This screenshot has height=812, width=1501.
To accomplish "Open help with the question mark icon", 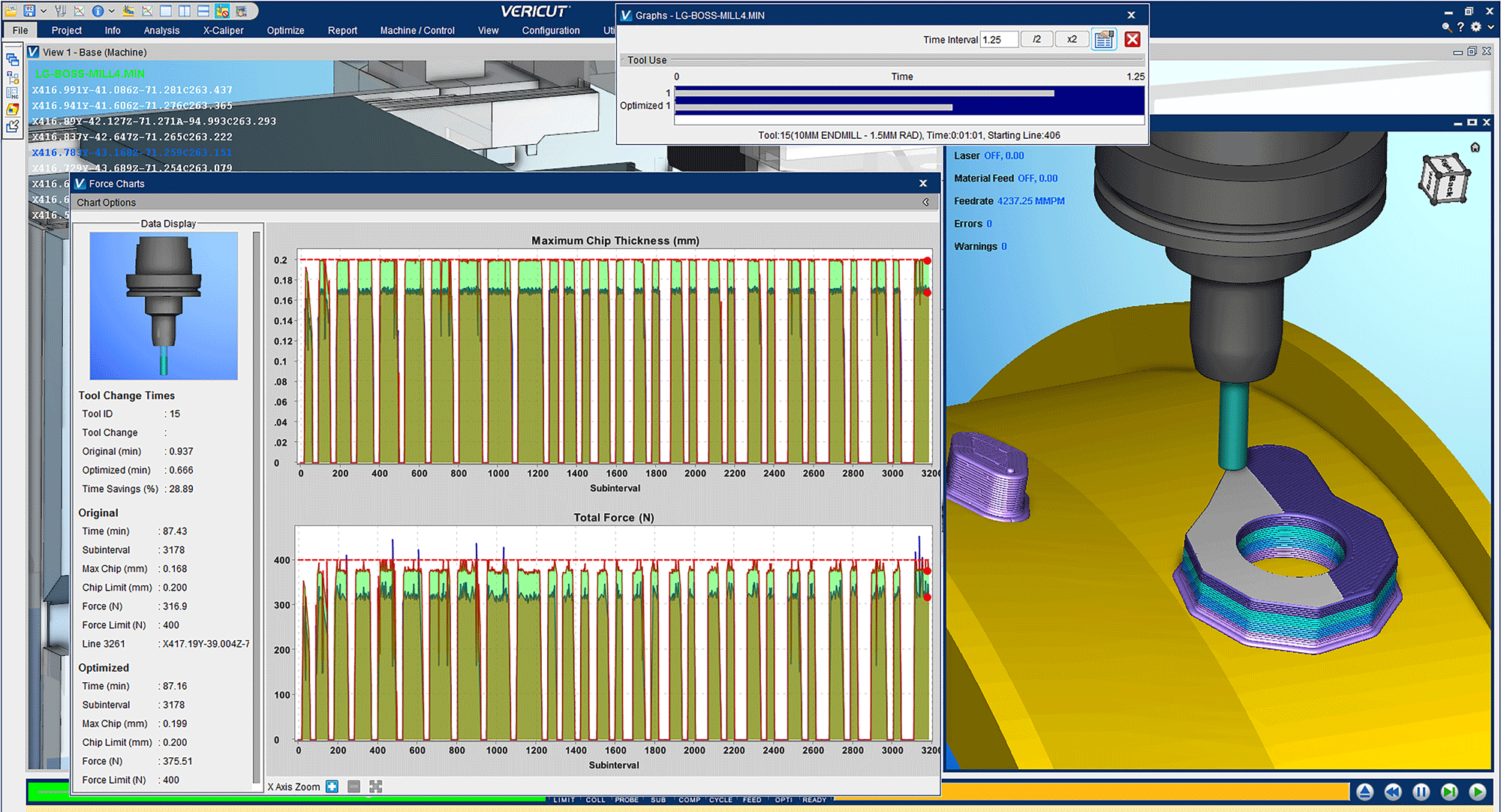I will [x=1460, y=26].
